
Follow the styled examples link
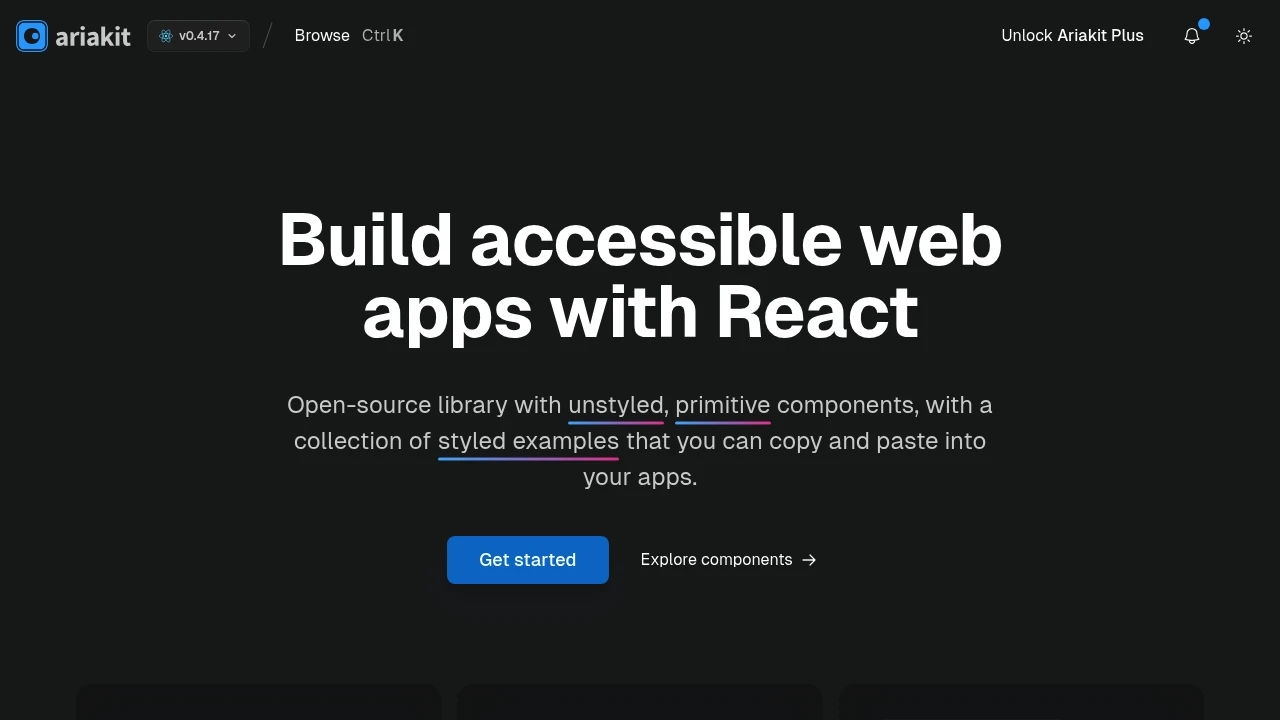[x=528, y=441]
